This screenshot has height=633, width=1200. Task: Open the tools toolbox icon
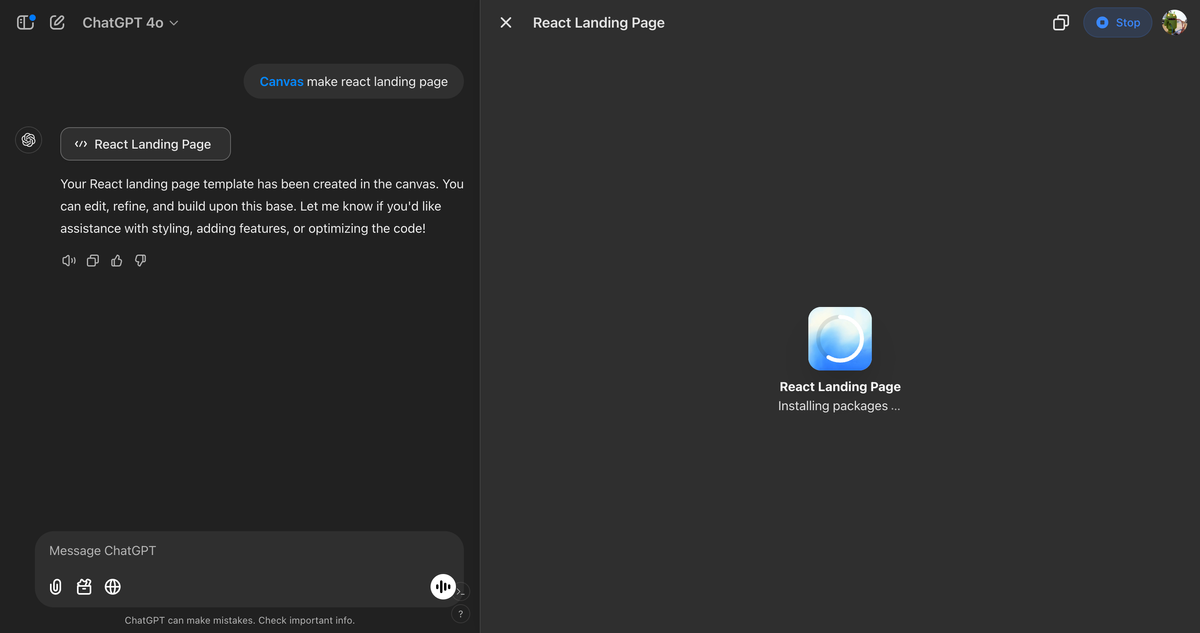[85, 587]
